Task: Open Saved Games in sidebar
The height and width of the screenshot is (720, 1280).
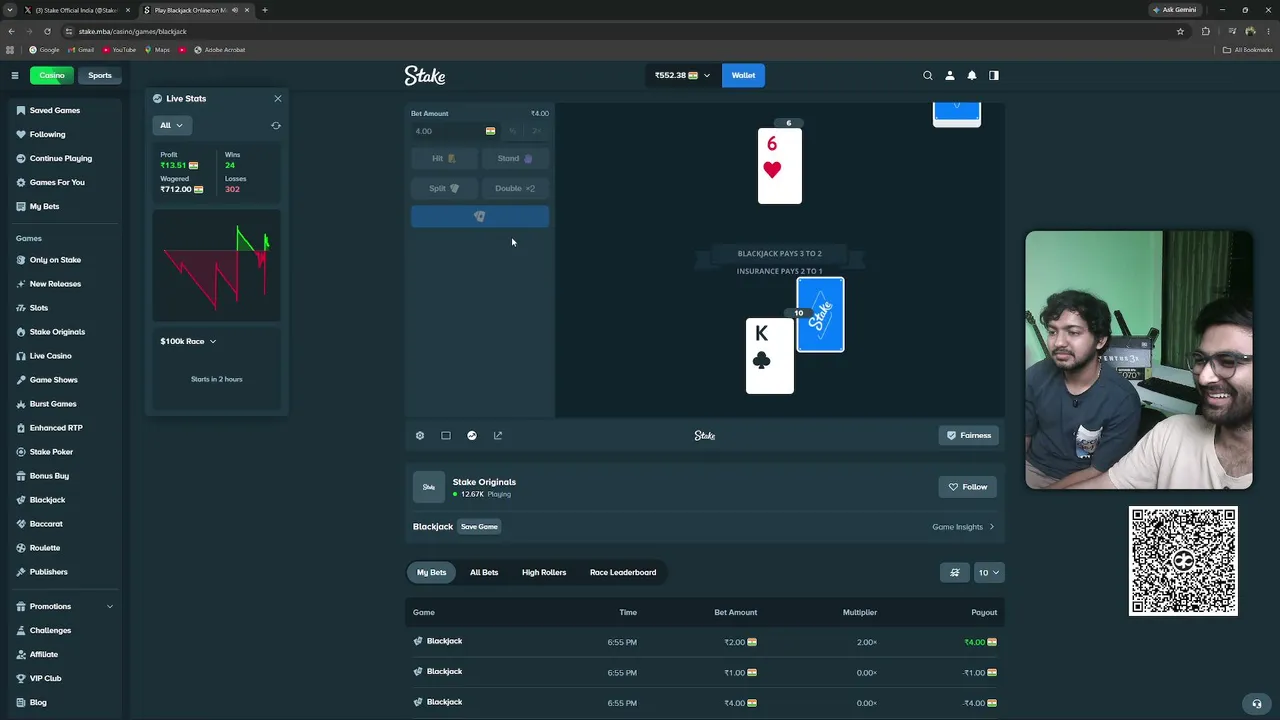Action: click(62, 110)
